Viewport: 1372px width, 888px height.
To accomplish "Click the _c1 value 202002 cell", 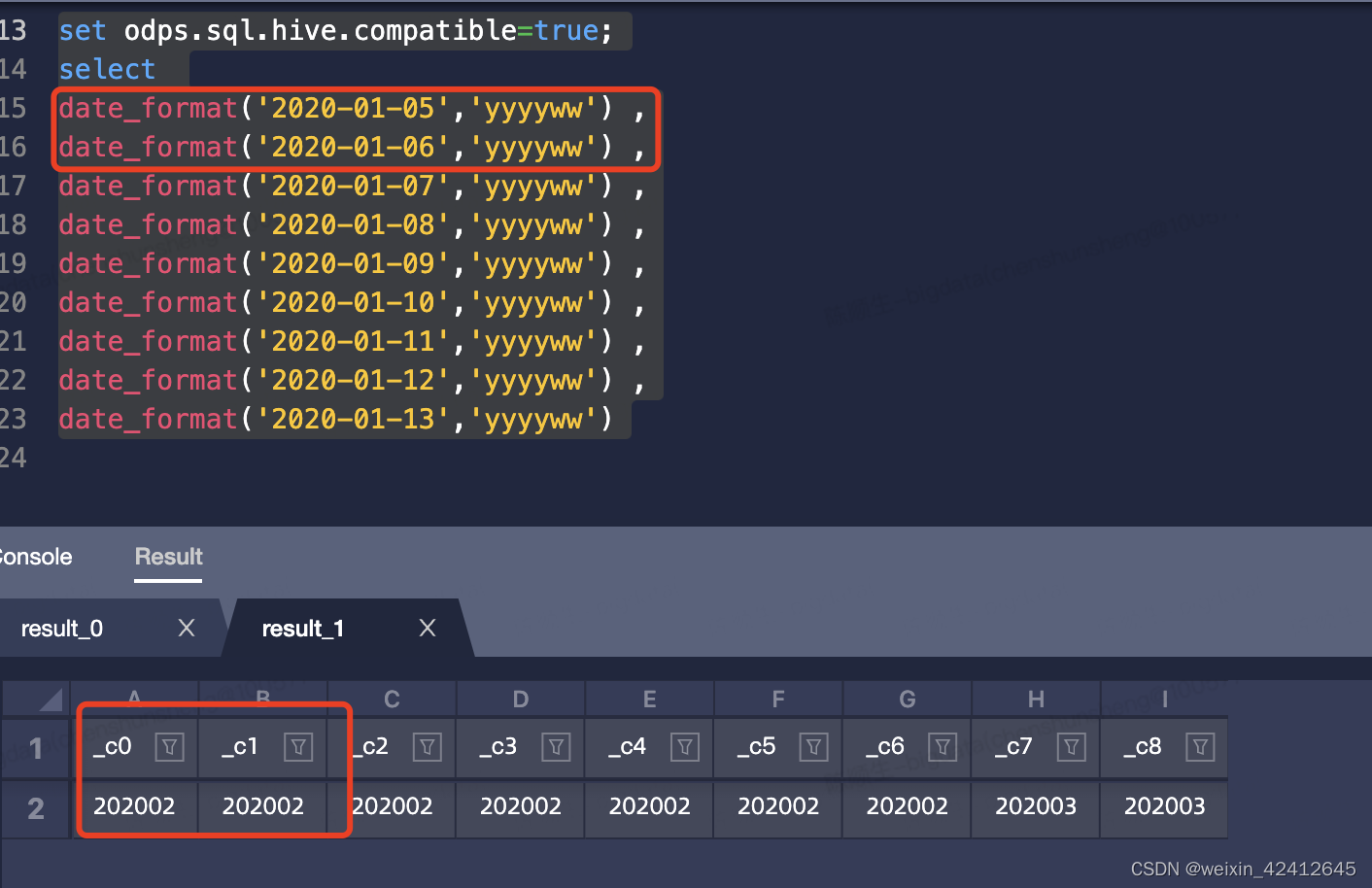I will [x=263, y=806].
